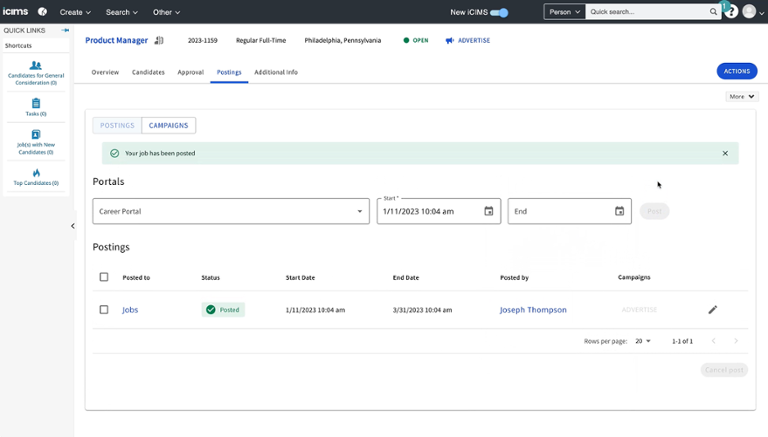This screenshot has height=437, width=768.
Task: Click into the Quick search input field
Action: [x=645, y=12]
